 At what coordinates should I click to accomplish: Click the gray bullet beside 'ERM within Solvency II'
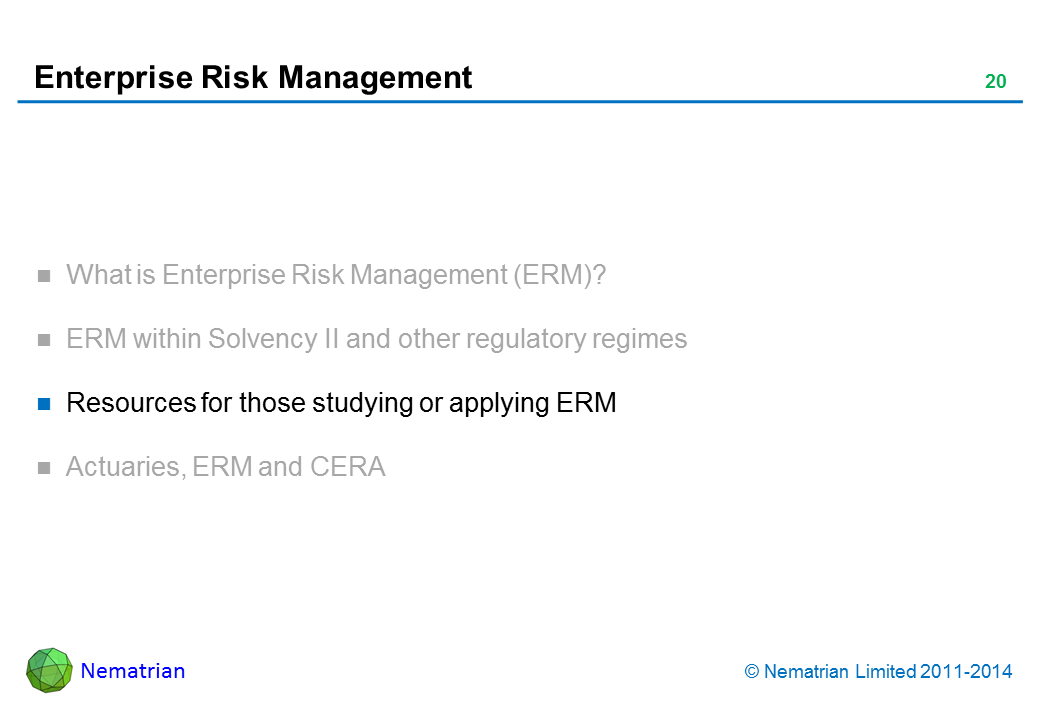click(44, 340)
